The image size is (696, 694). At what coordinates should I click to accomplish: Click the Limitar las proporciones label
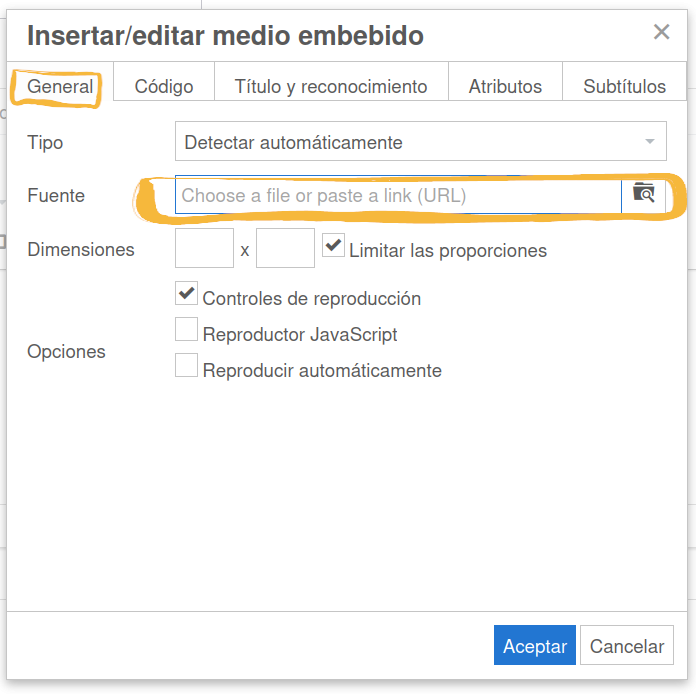pos(448,250)
